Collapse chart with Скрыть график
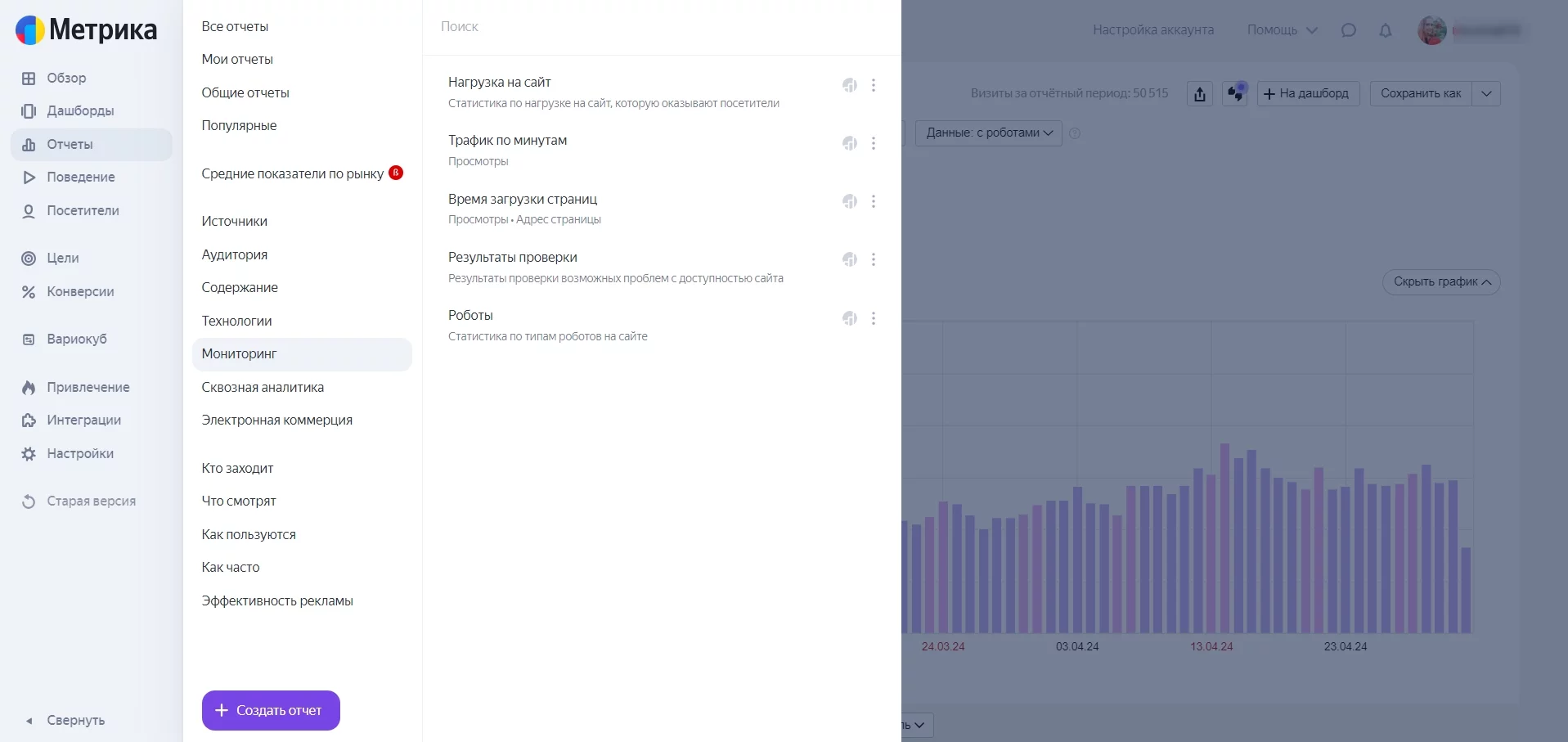This screenshot has width=1568, height=742. click(1441, 282)
